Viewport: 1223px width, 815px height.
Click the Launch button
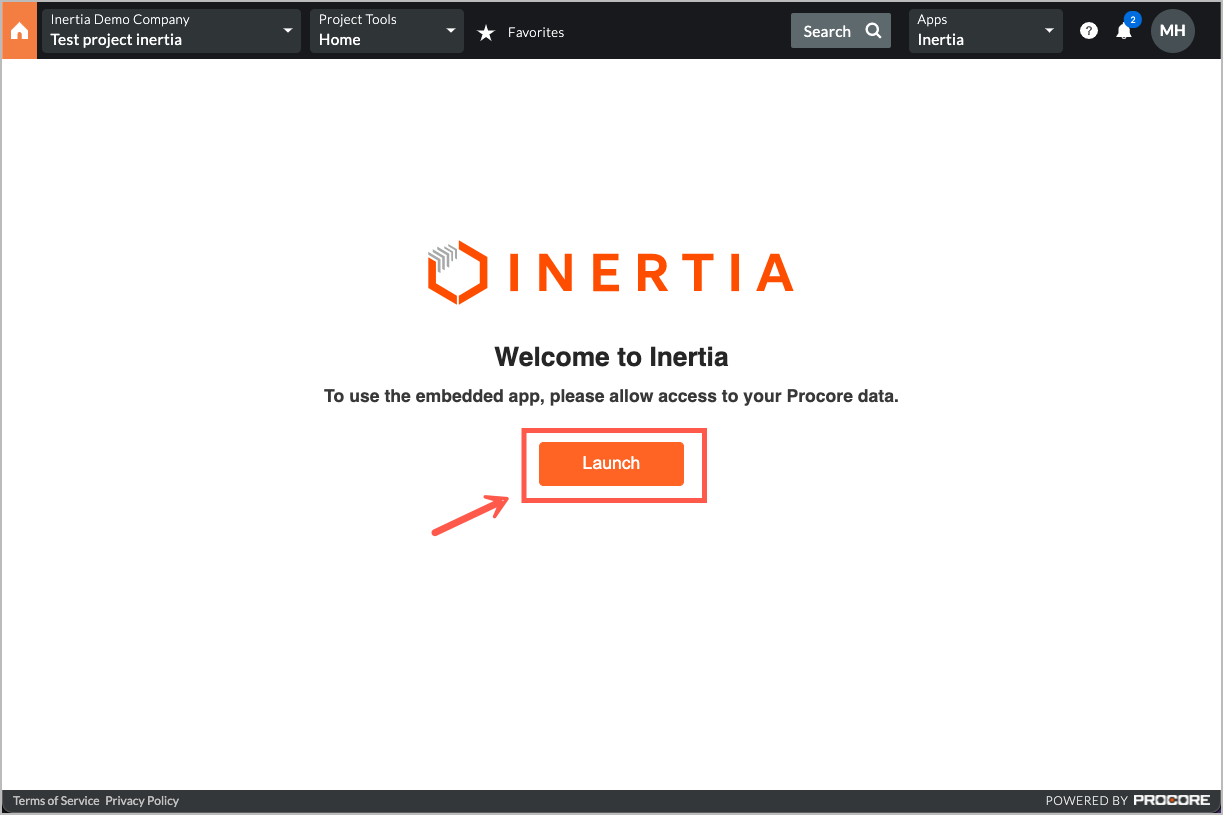pos(611,464)
